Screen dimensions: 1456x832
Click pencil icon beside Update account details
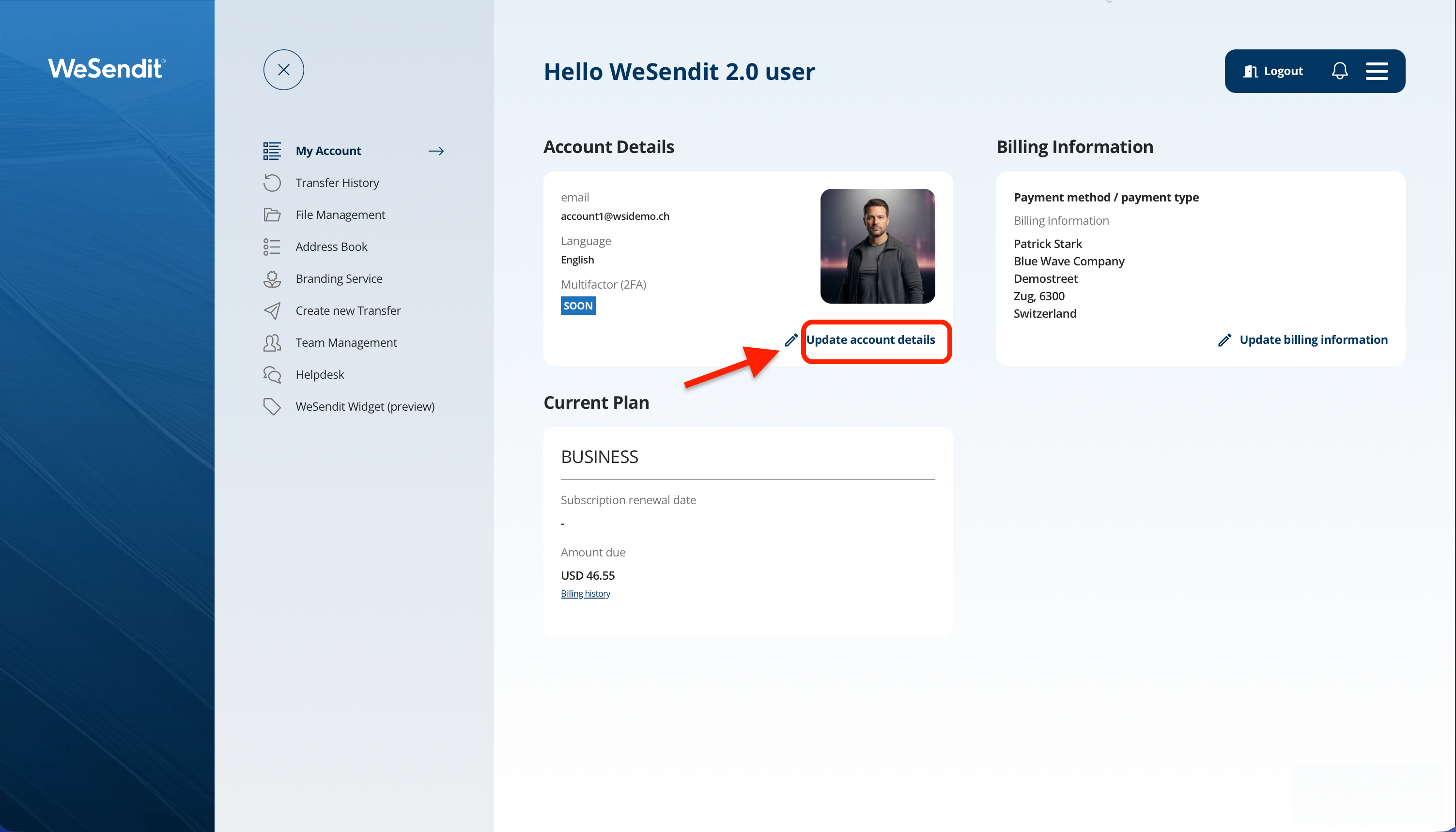pyautogui.click(x=791, y=340)
